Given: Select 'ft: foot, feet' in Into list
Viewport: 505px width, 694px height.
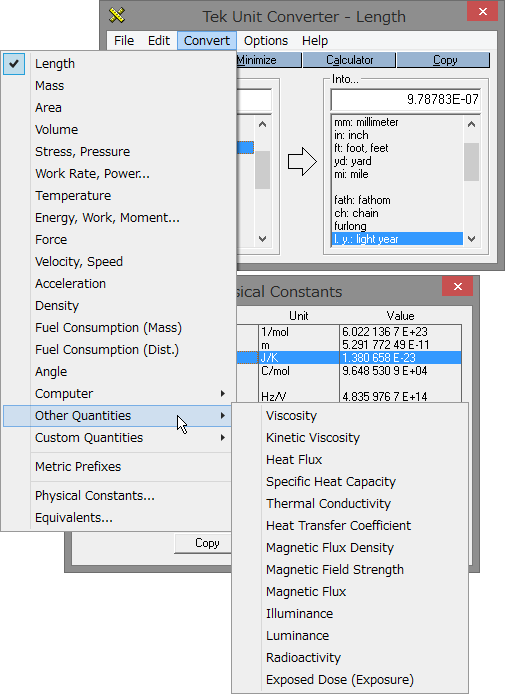Looking at the screenshot, I should (397, 148).
